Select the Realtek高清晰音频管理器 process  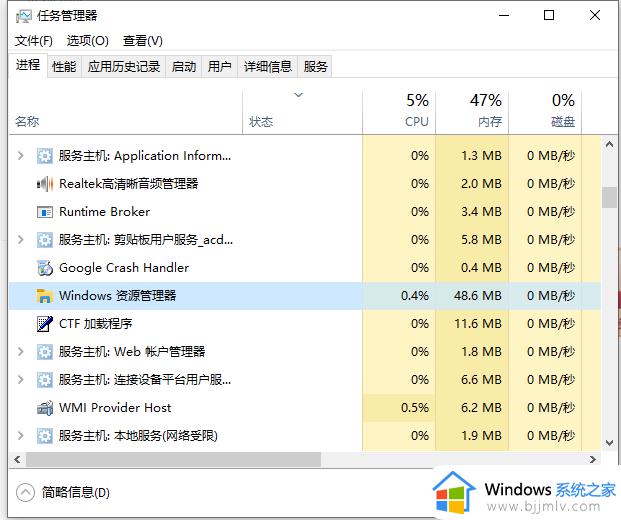(305, 184)
